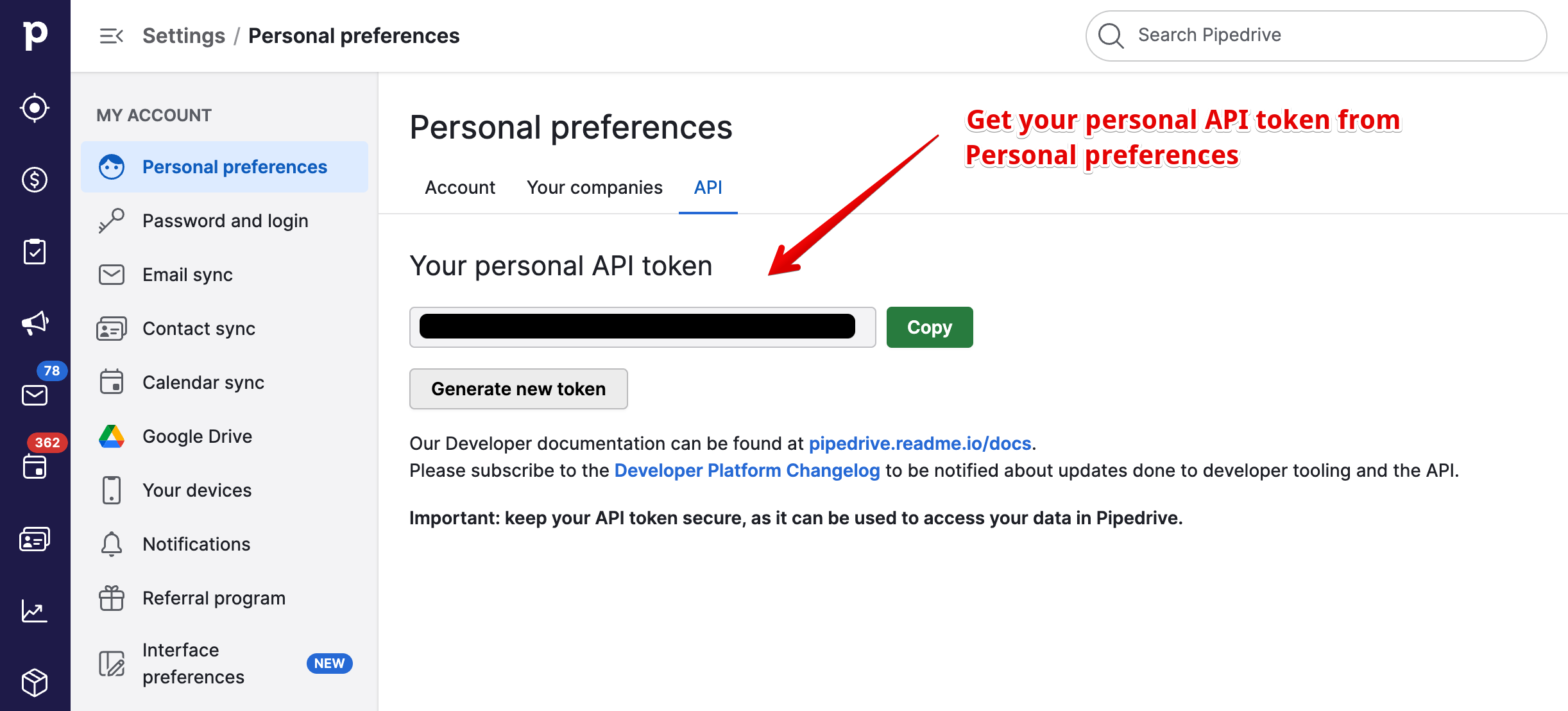
Task: Open Insights chart icon in sidebar
Action: [x=35, y=611]
